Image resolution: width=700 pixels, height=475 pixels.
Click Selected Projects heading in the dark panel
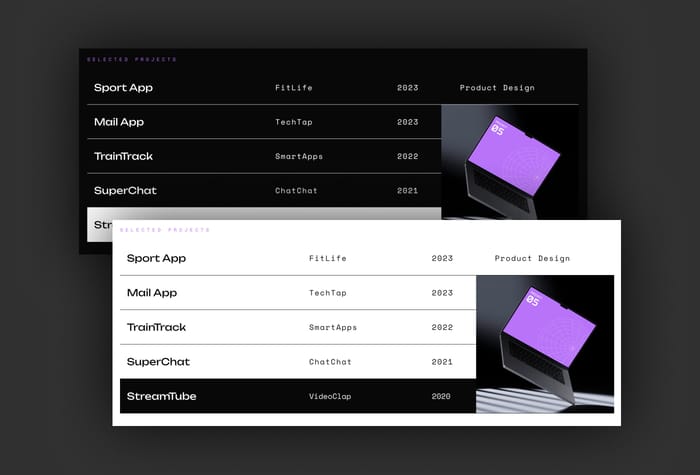pos(132,59)
